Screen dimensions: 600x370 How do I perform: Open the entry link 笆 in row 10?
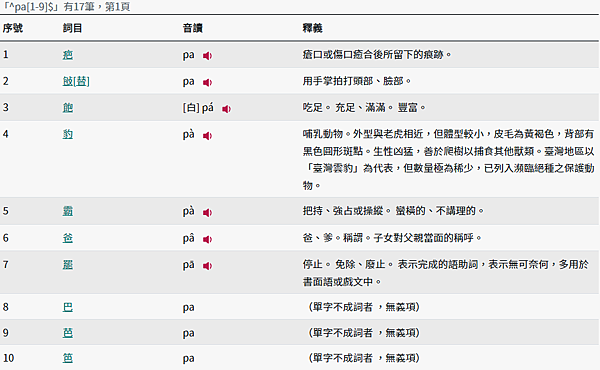(x=68, y=358)
